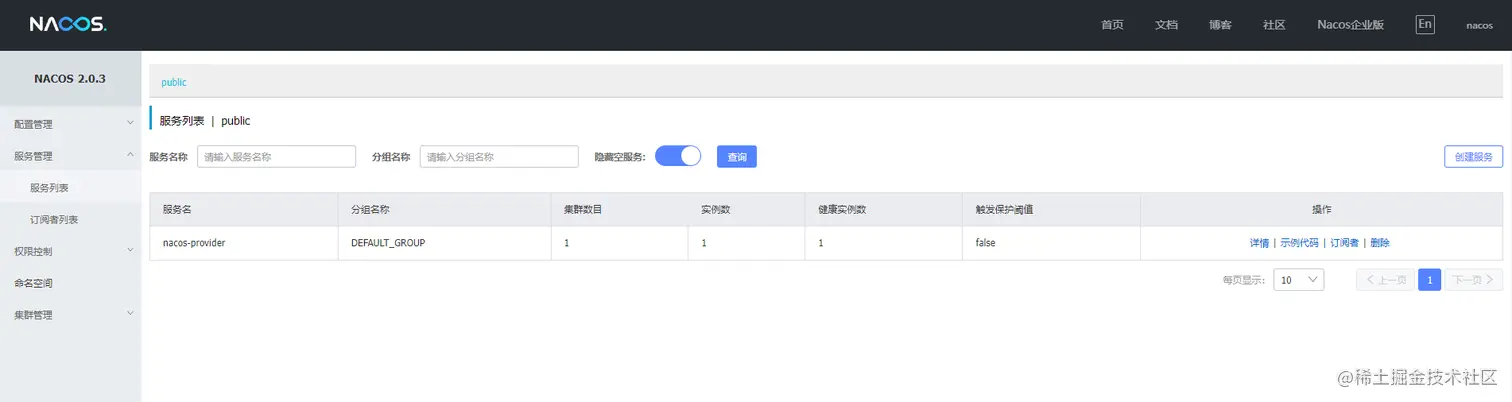Collapse the 服务管理 sidebar menu
1512x402 pixels.
[70, 156]
